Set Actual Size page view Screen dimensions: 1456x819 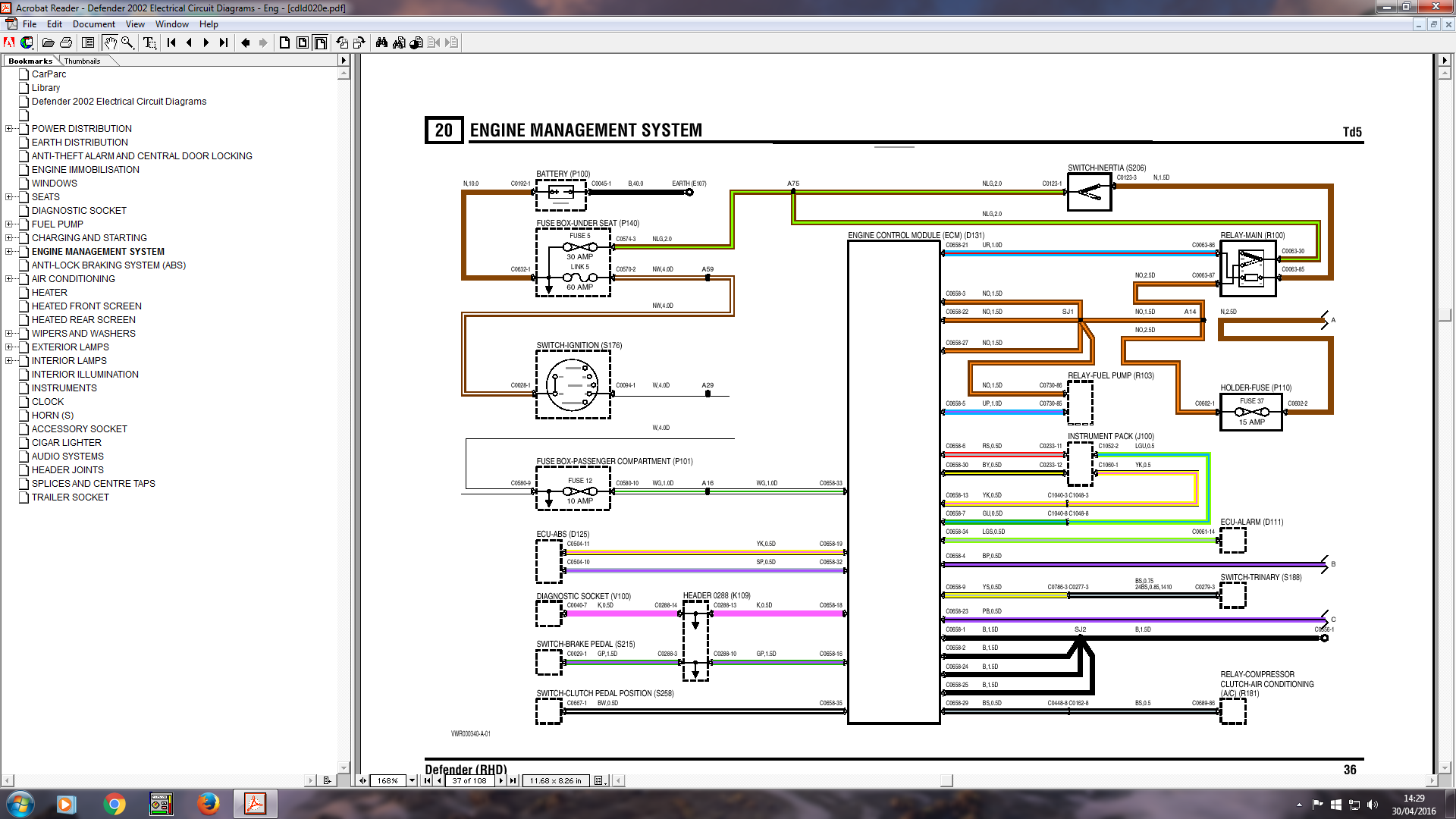click(285, 42)
